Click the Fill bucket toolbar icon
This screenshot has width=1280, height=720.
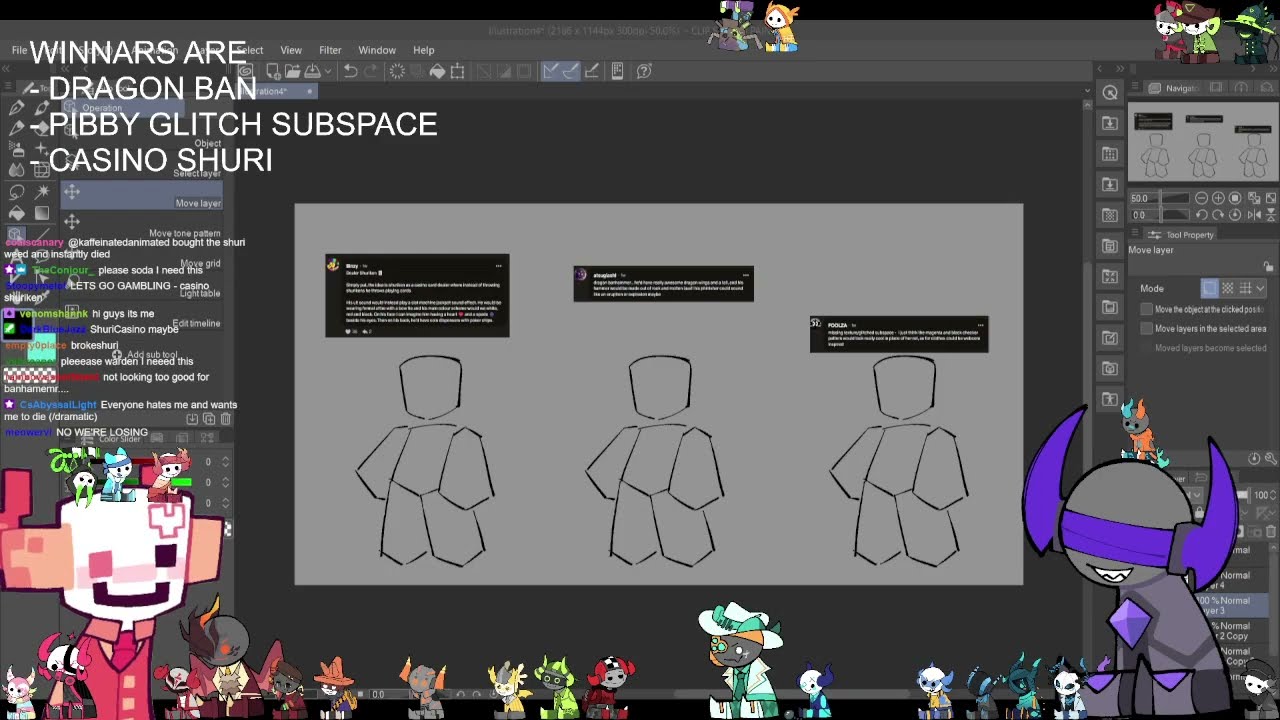[x=437, y=71]
